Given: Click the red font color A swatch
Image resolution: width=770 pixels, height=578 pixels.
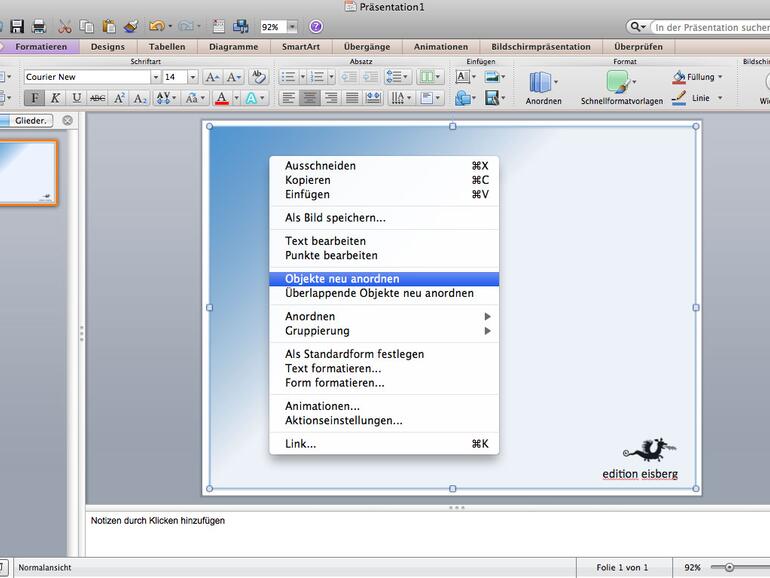Looking at the screenshot, I should point(222,98).
